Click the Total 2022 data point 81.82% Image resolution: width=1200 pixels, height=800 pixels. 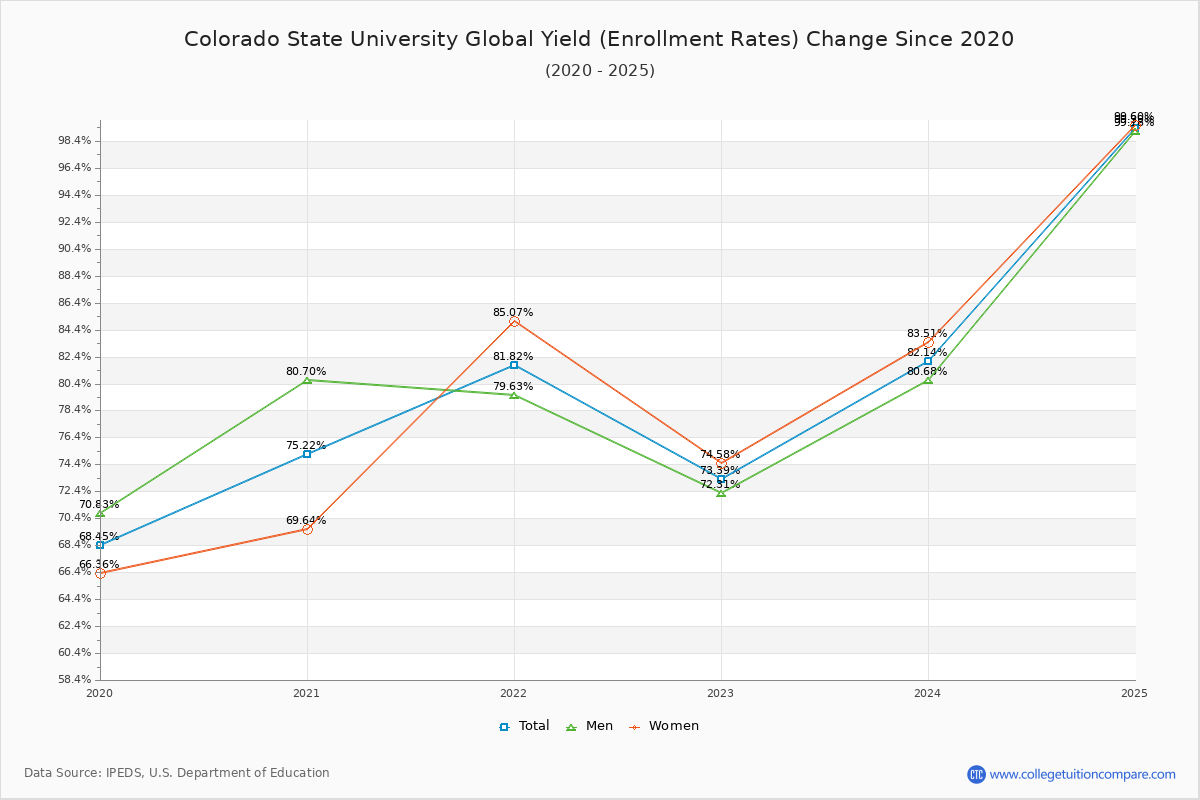[514, 365]
